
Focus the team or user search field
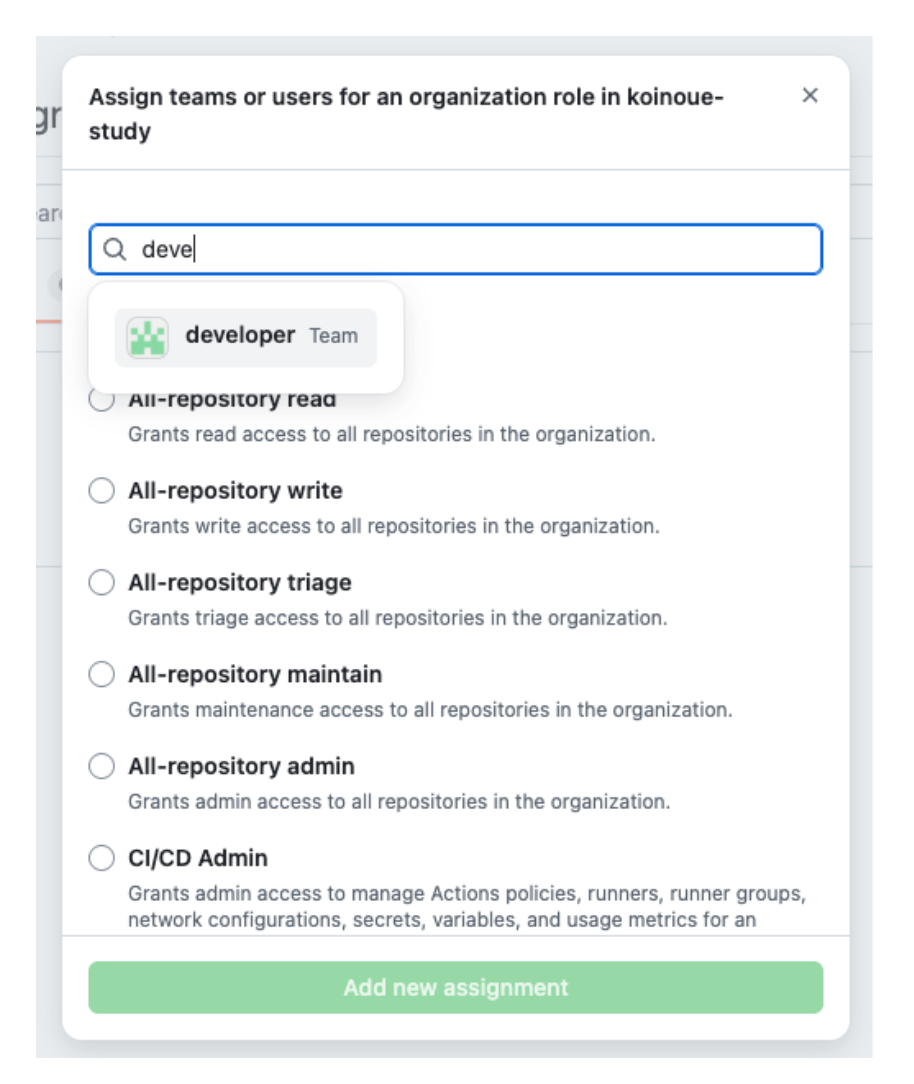click(x=480, y=249)
